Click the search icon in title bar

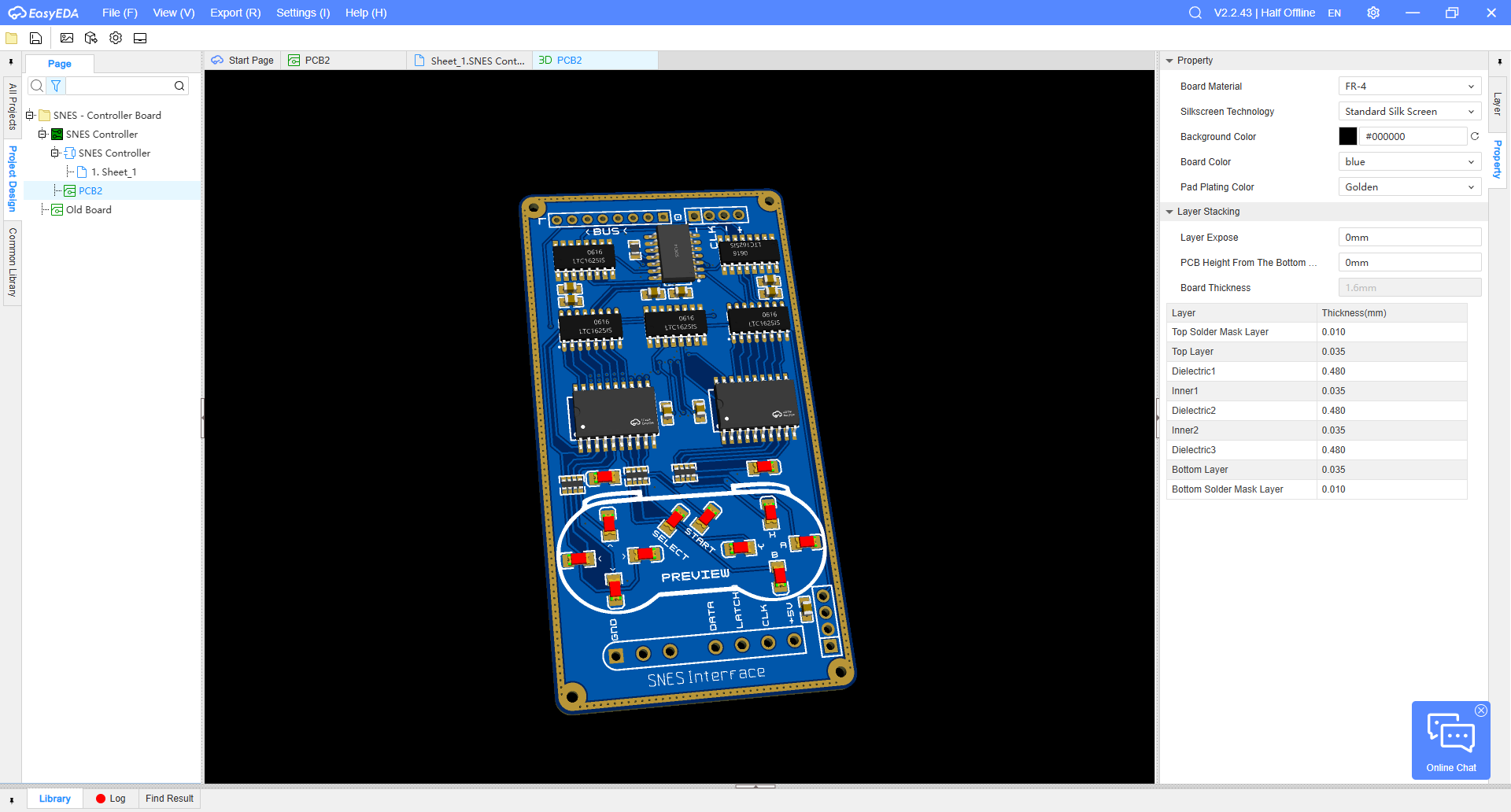coord(1195,13)
